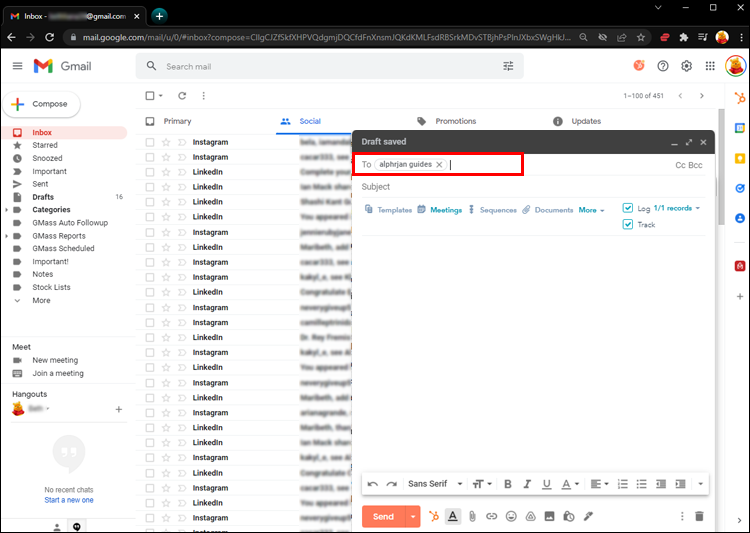The height and width of the screenshot is (533, 750).
Task: Open the Sent folder
Action: click(x=40, y=184)
